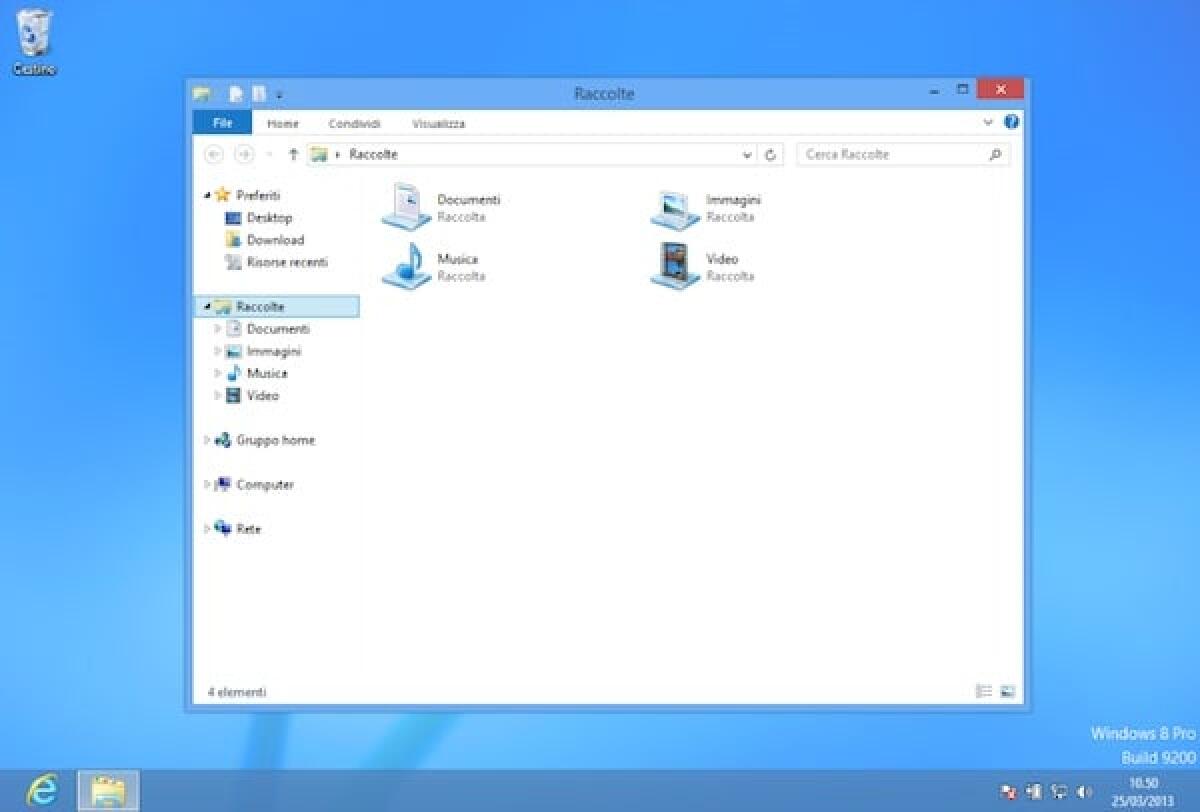
Task: Select the Download folder in the sidebar
Action: click(x=272, y=240)
